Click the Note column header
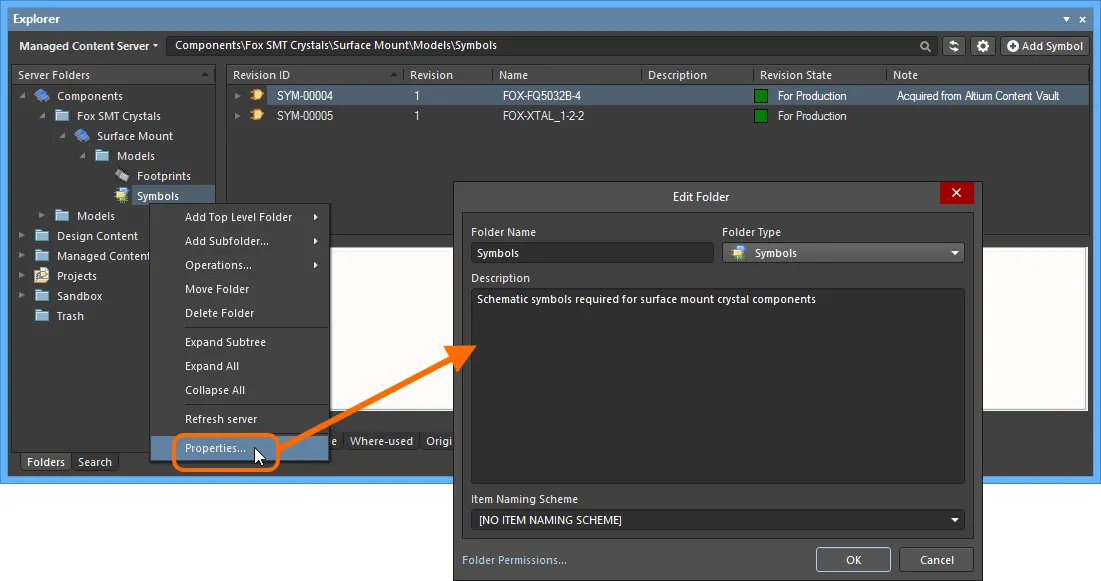Screen dimensions: 1101x581 click(x=987, y=75)
